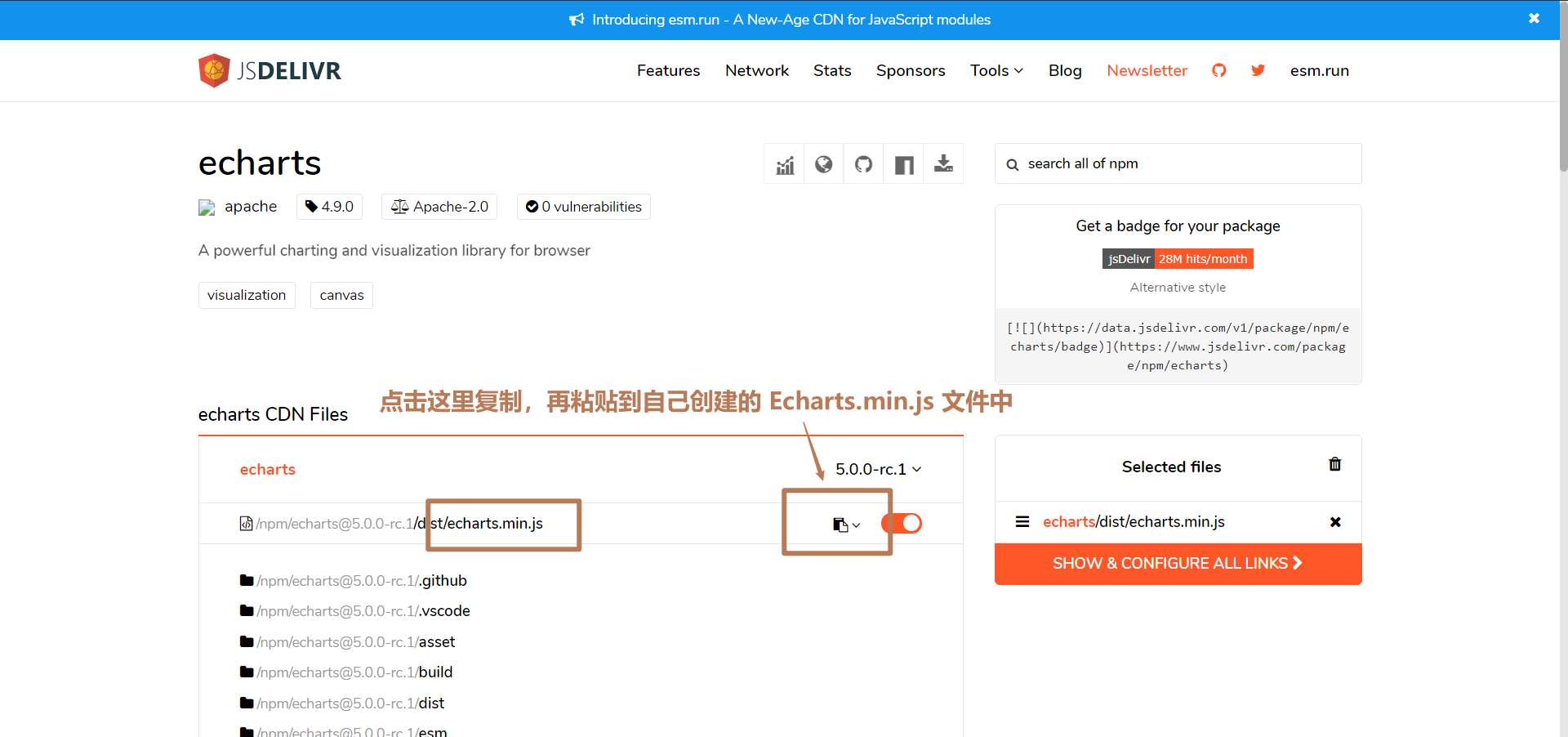Click the canvas keyword tag
This screenshot has height=737, width=1568.
[341, 295]
